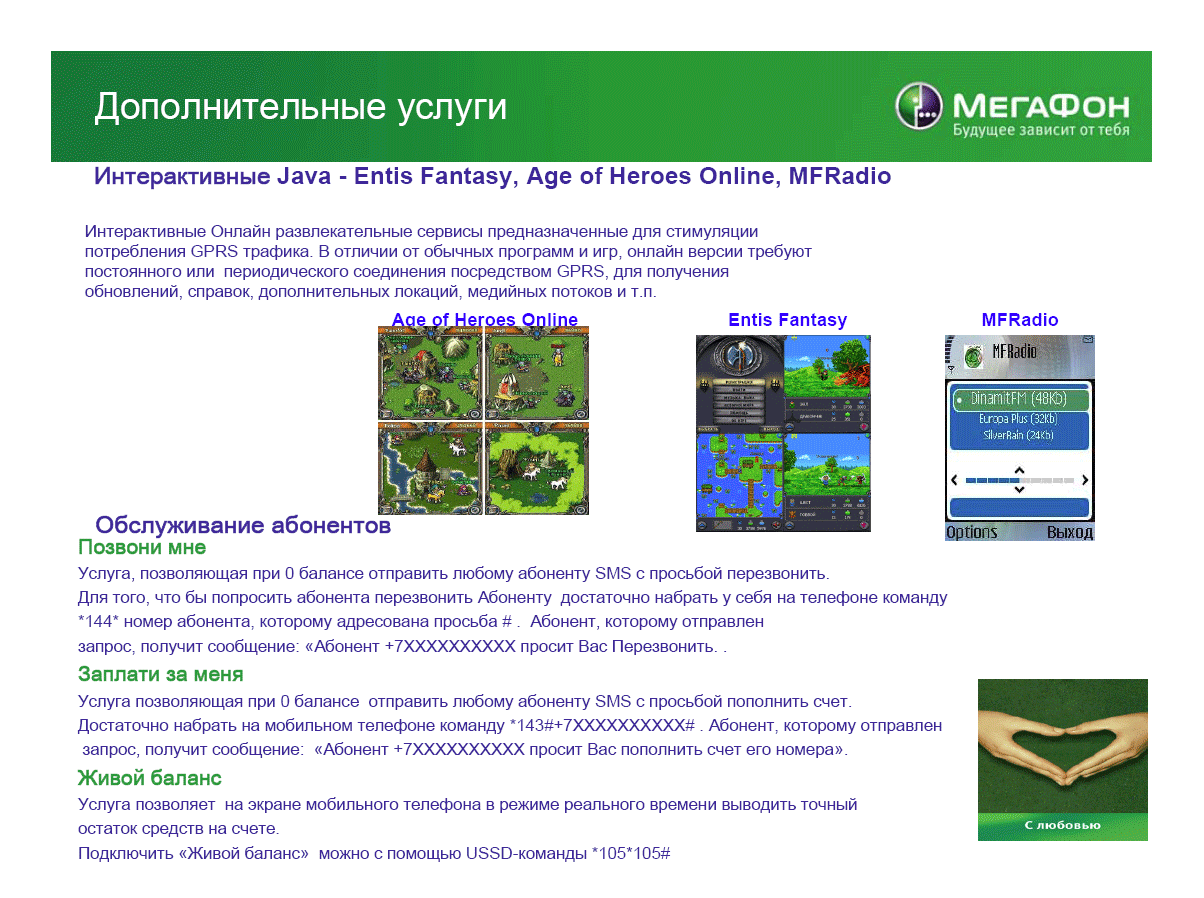Image resolution: width=1204 pixels, height=898 pixels.
Task: Select the DinamitFM (48Kb) station
Action: (x=1019, y=399)
